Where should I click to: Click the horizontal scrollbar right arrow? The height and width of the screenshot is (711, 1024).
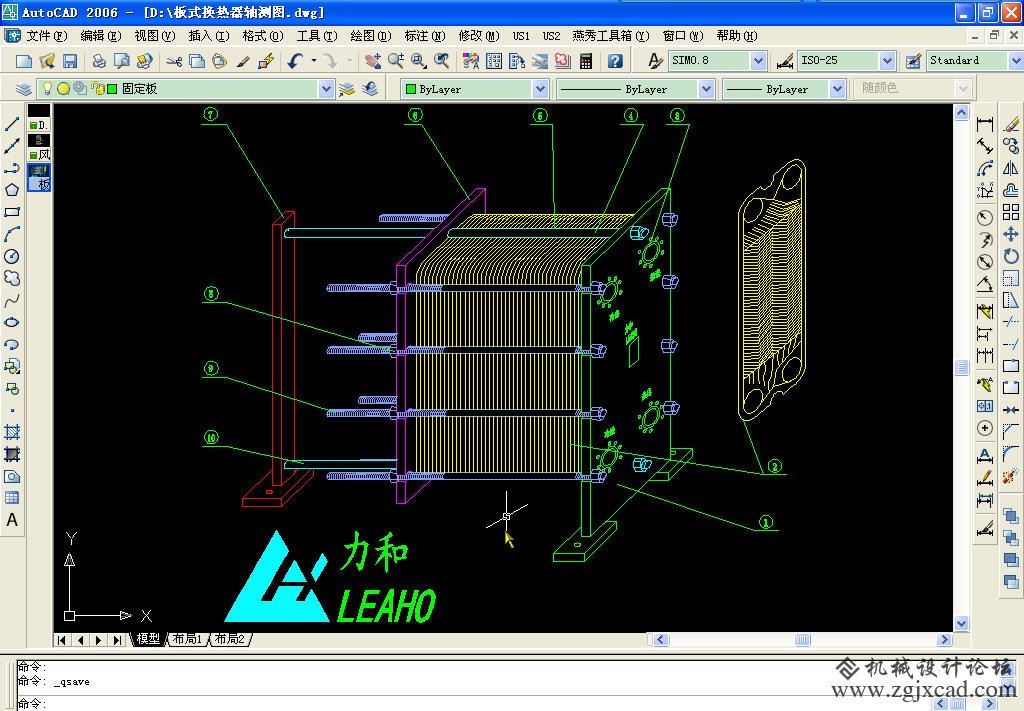(x=944, y=639)
